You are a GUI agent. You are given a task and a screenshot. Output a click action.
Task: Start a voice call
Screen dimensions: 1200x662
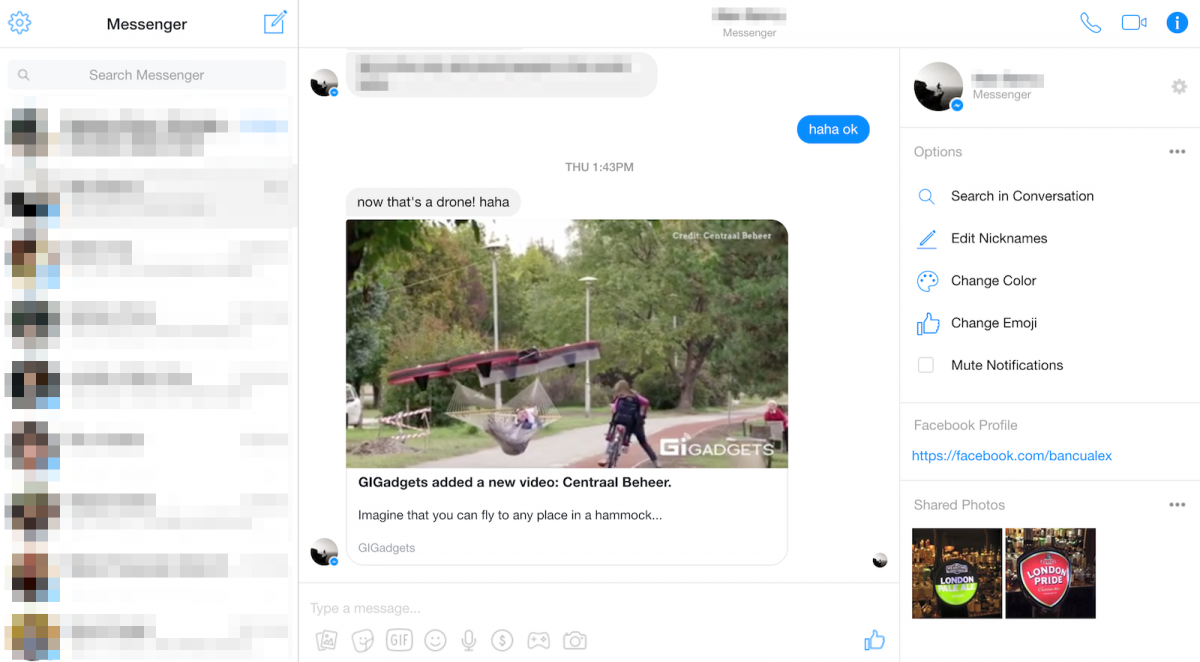[x=1090, y=23]
